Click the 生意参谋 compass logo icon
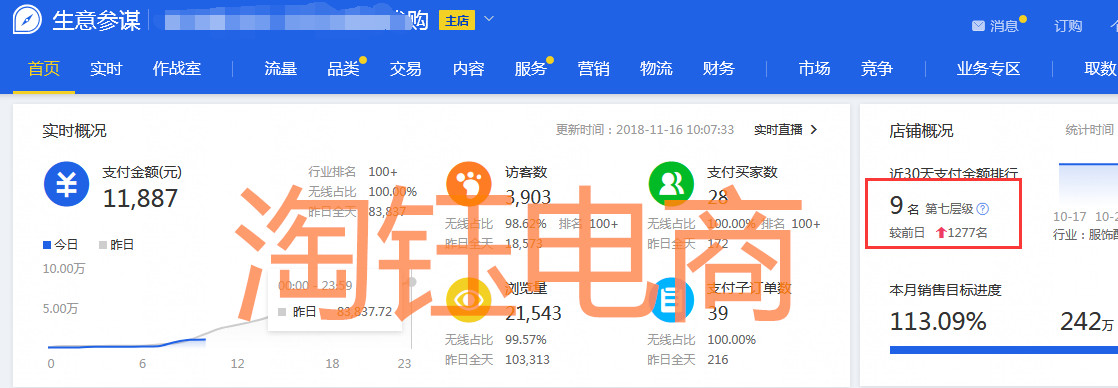The width and height of the screenshot is (1118, 388). (x=27, y=21)
